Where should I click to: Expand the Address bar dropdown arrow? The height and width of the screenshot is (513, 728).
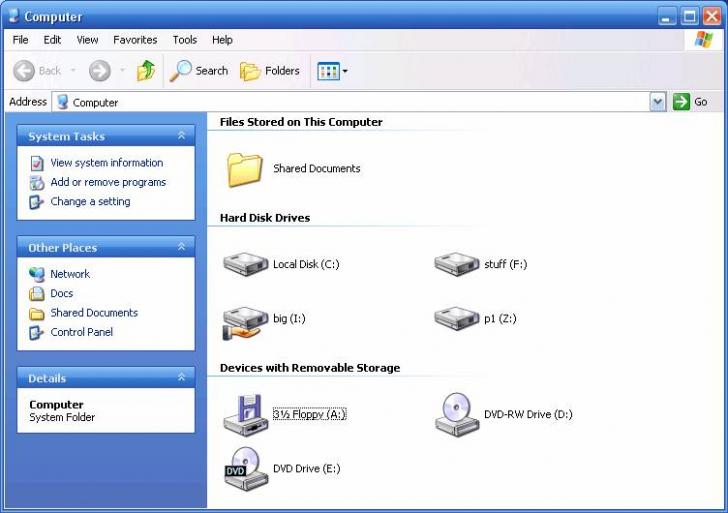coord(657,102)
